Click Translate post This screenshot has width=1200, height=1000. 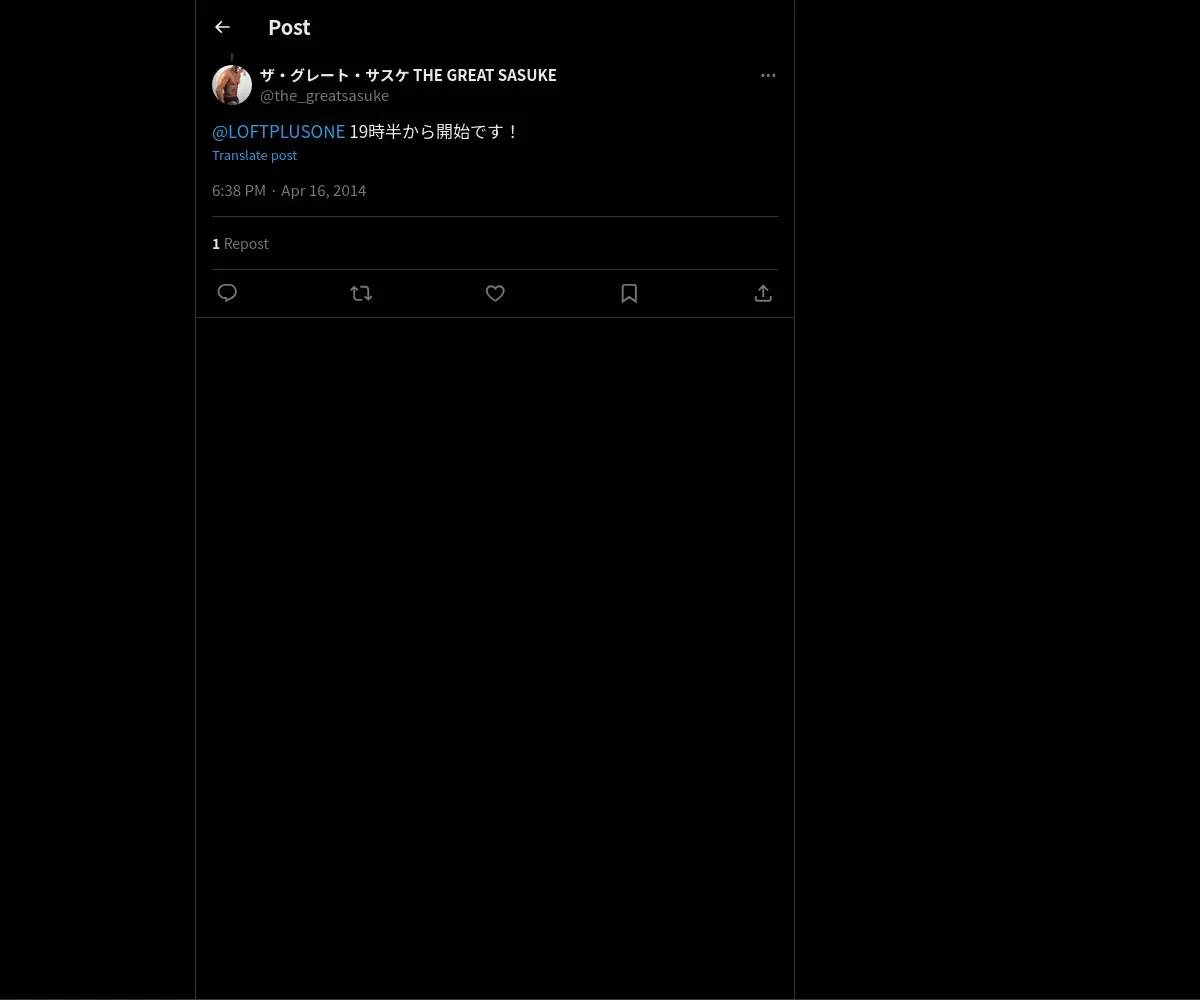(254, 155)
